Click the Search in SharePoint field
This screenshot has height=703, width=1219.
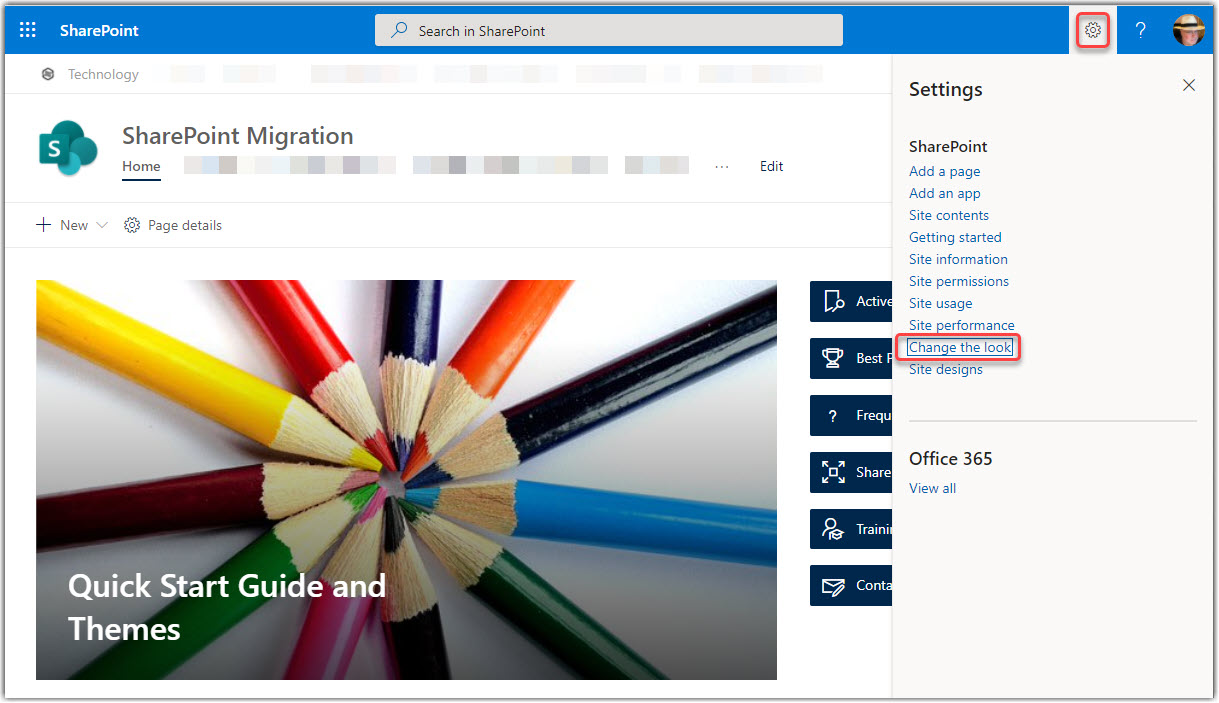(609, 30)
